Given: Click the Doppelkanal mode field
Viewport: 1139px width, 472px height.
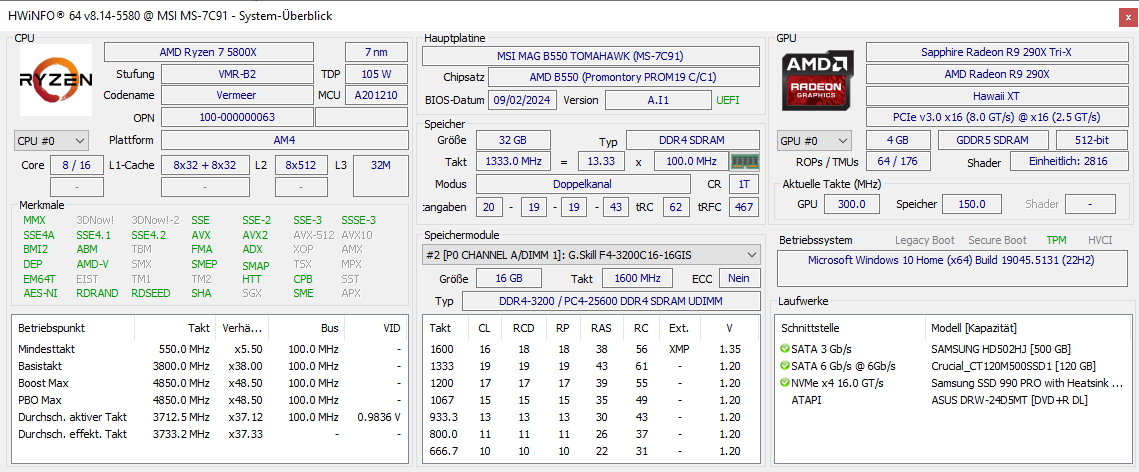Looking at the screenshot, I should point(583,184).
